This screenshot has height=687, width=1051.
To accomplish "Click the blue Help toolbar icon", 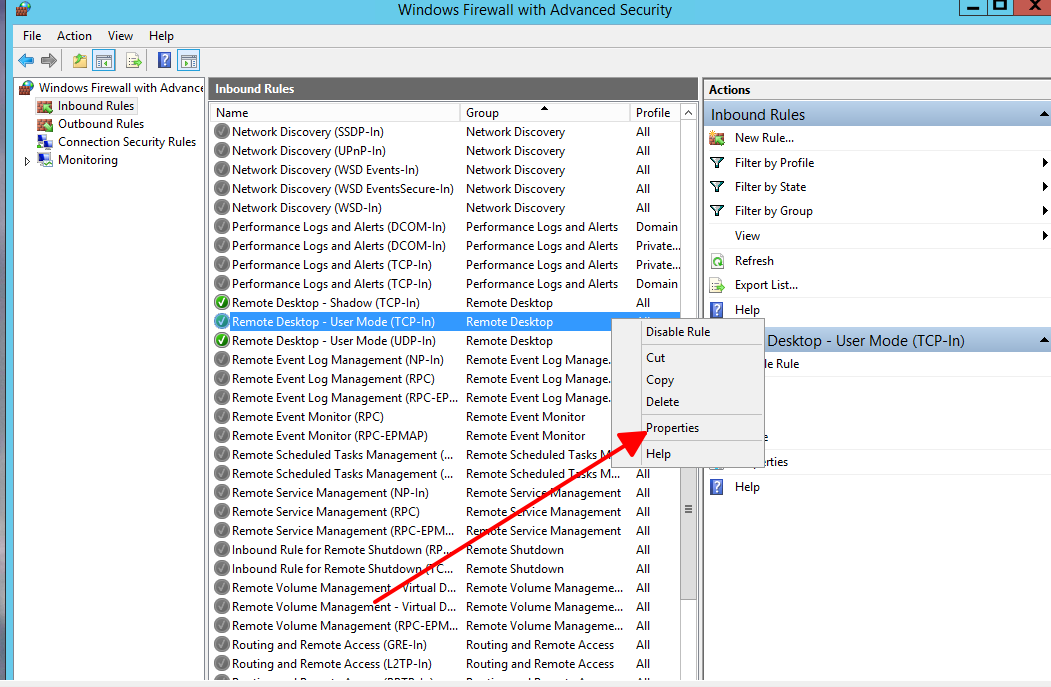I will tap(164, 60).
